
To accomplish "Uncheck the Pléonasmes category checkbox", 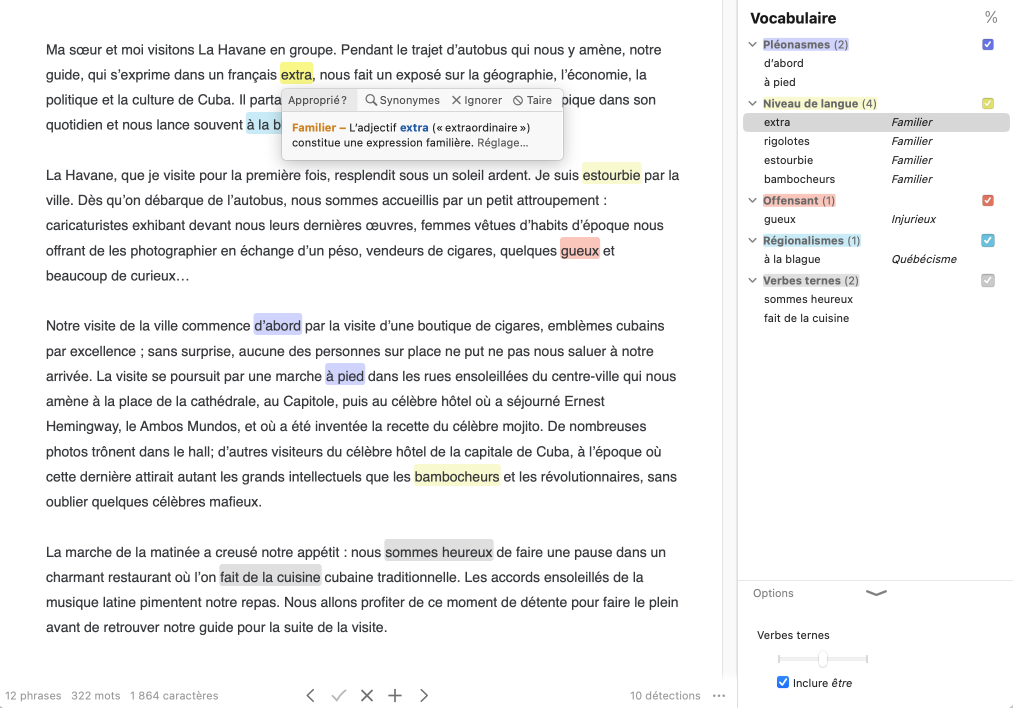I will click(x=988, y=45).
